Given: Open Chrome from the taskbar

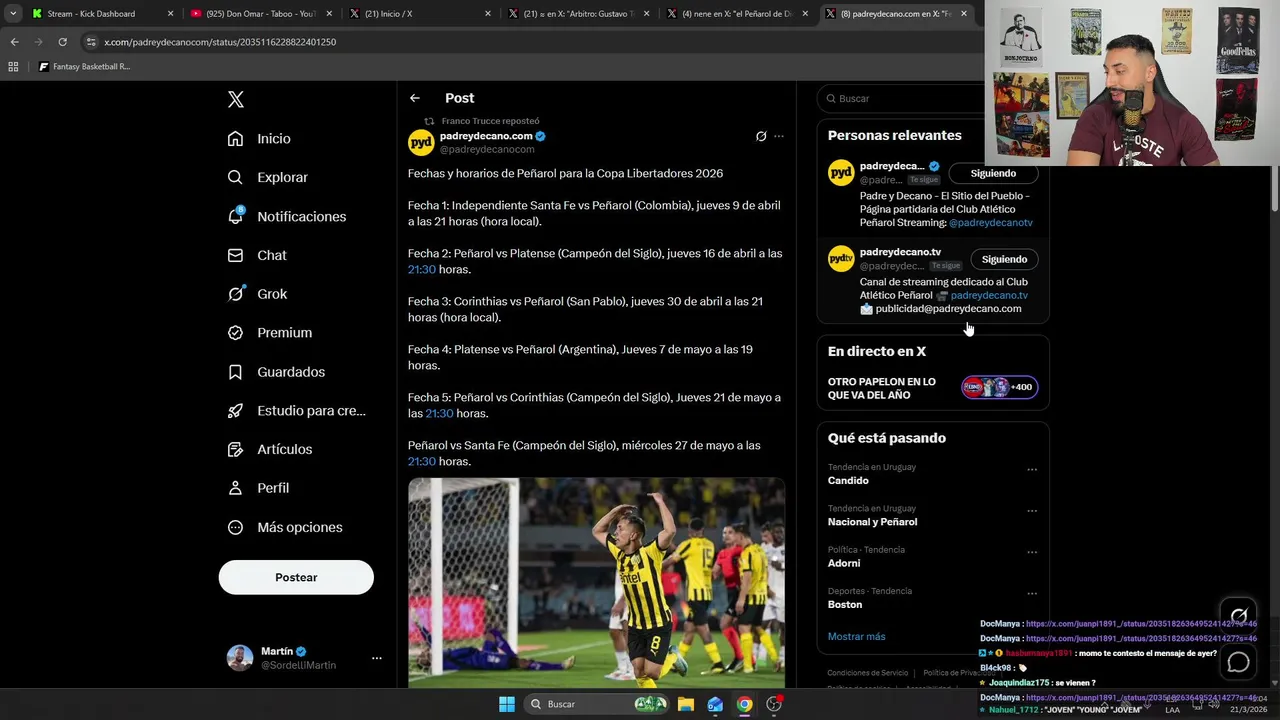Looking at the screenshot, I should click(745, 704).
